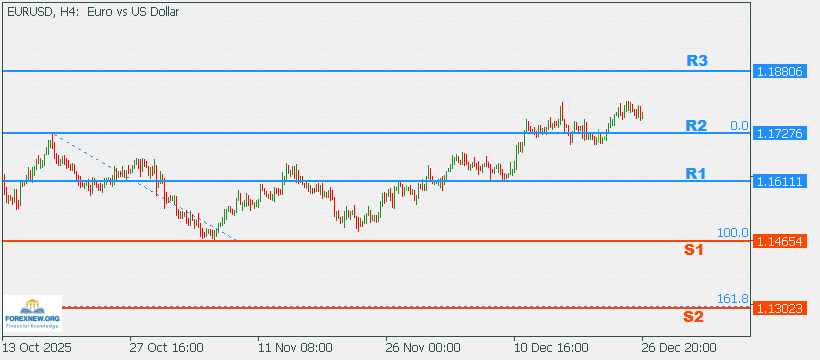The width and height of the screenshot is (820, 360).
Task: Click the Fibonacci 100.0 level label
Action: 733,232
